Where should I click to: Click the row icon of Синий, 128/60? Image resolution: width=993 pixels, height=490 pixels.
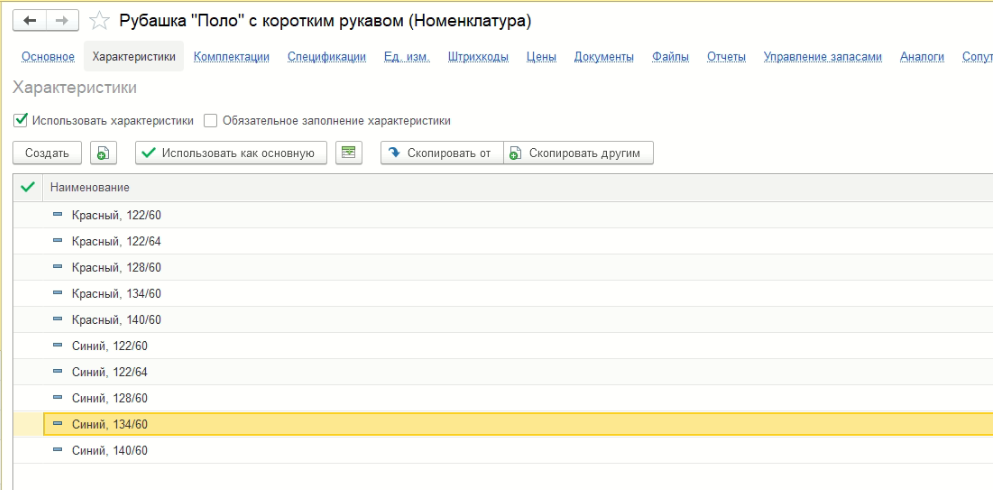pos(58,398)
